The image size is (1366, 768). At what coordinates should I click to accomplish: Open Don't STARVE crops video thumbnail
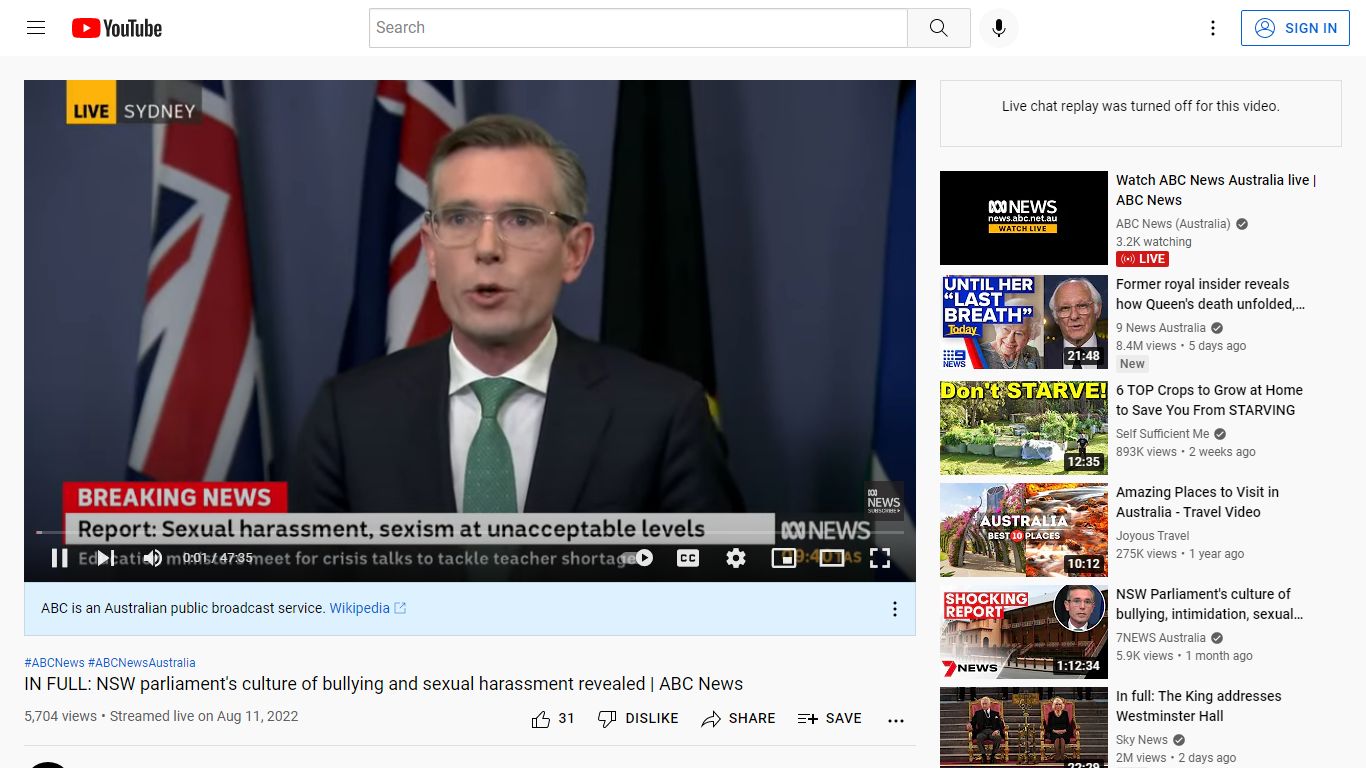[x=1024, y=428]
